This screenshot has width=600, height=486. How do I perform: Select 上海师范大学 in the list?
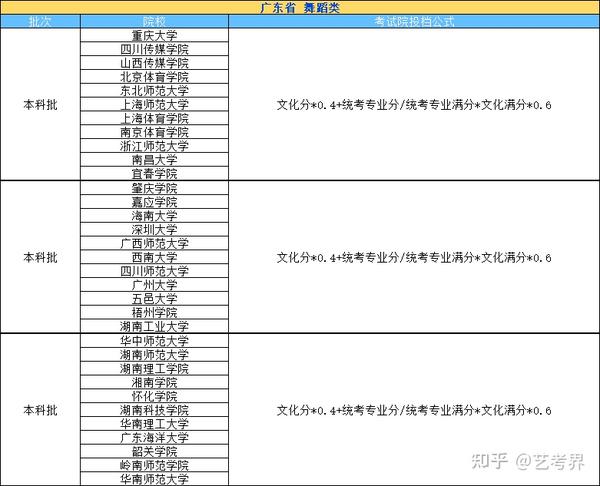(154, 104)
